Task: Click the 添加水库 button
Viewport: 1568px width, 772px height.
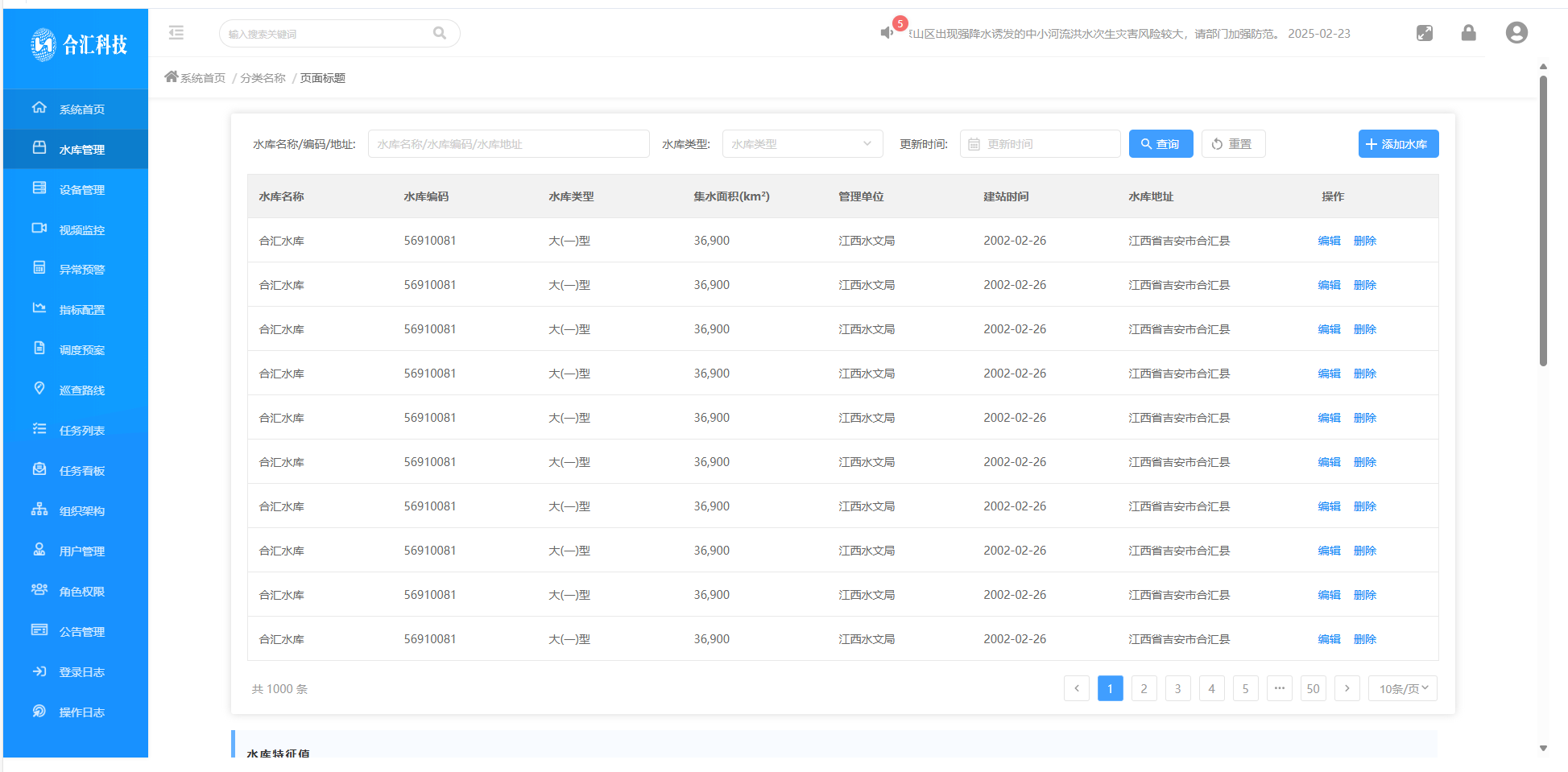Action: (1397, 144)
